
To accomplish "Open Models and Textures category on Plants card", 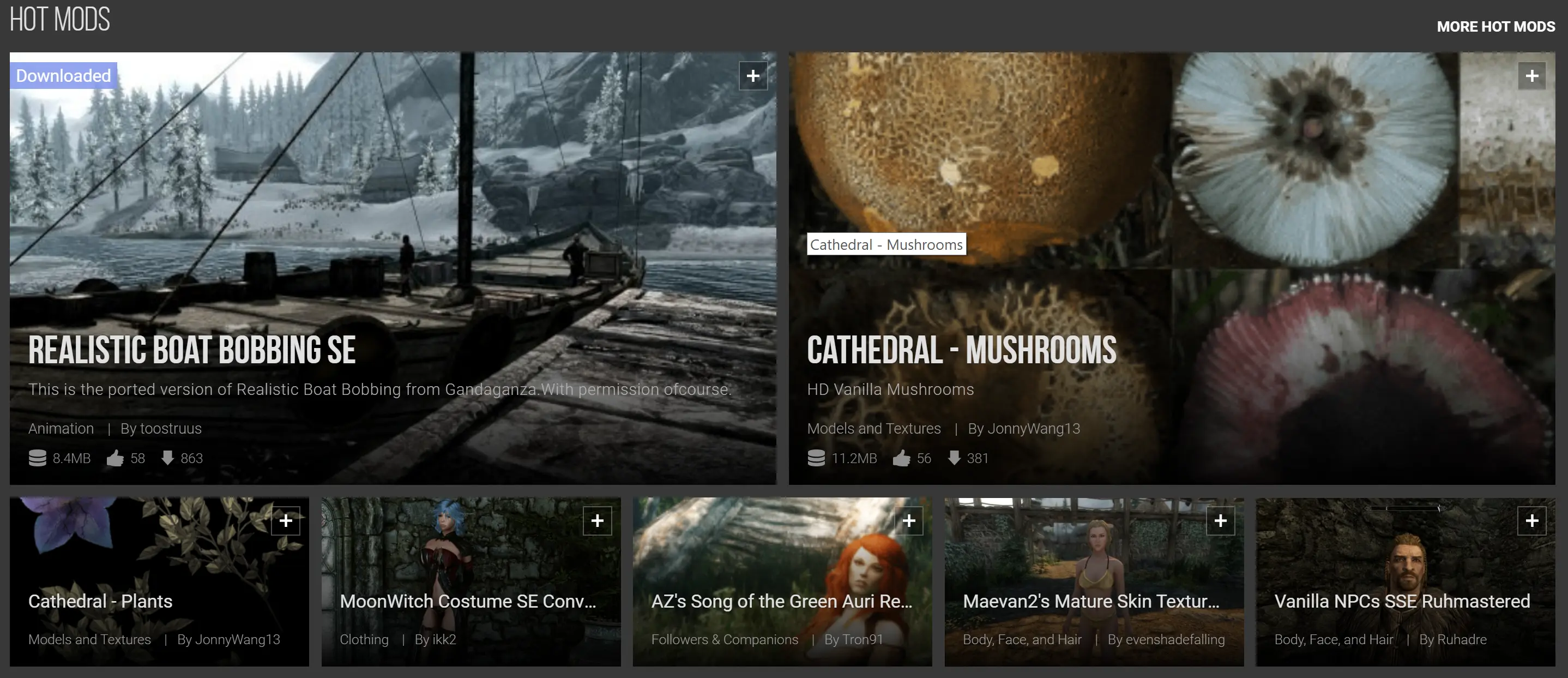I will click(x=89, y=639).
